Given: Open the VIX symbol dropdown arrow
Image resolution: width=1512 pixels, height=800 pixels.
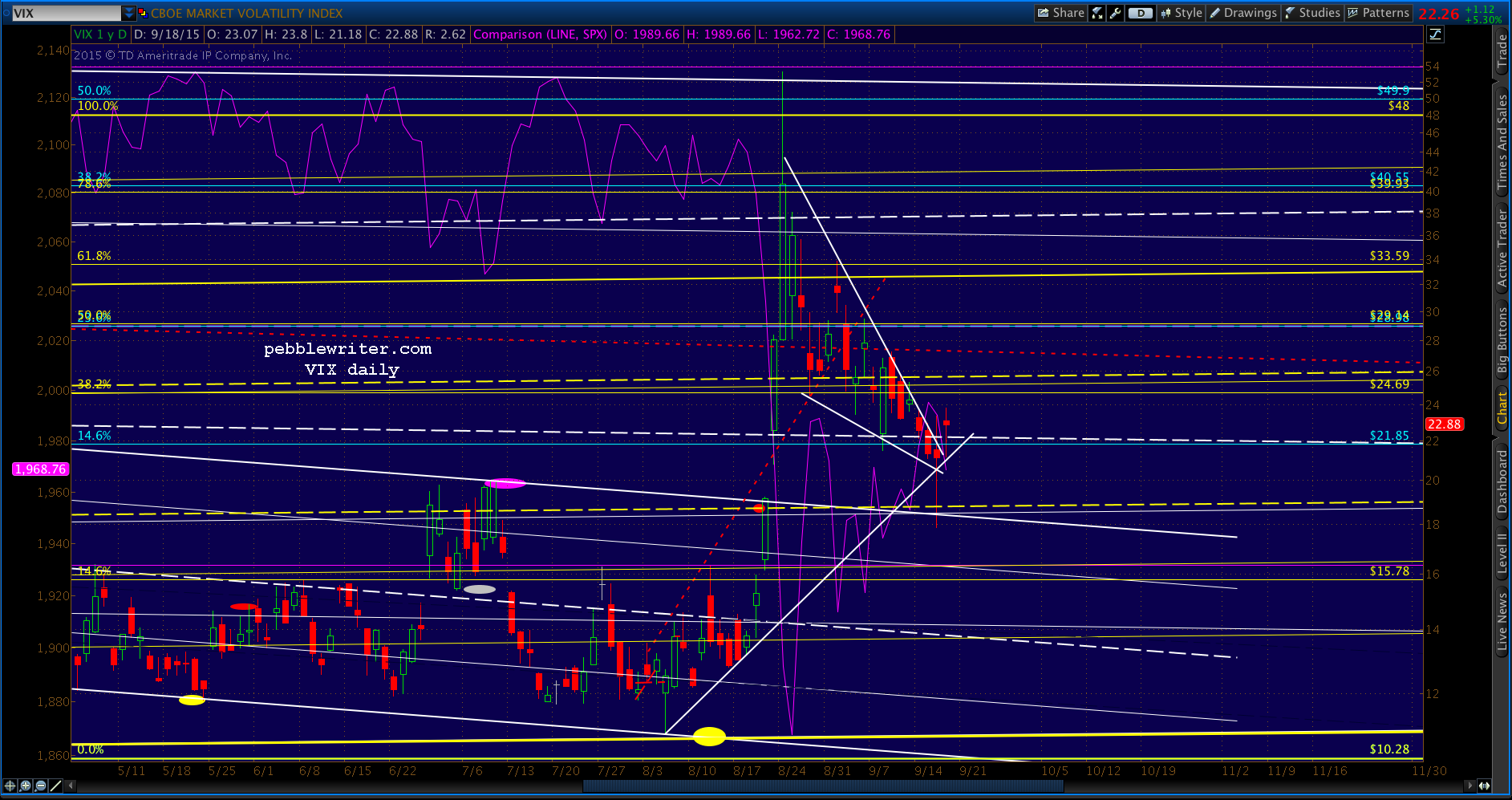Looking at the screenshot, I should point(129,13).
